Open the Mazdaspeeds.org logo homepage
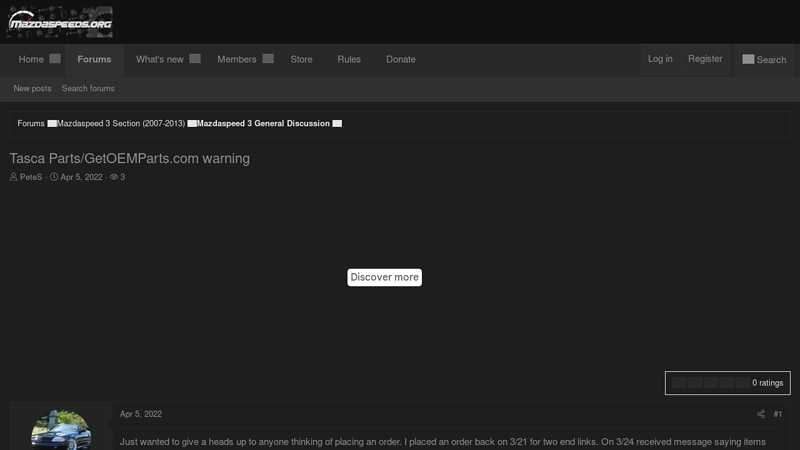The width and height of the screenshot is (800, 450). [x=60, y=22]
